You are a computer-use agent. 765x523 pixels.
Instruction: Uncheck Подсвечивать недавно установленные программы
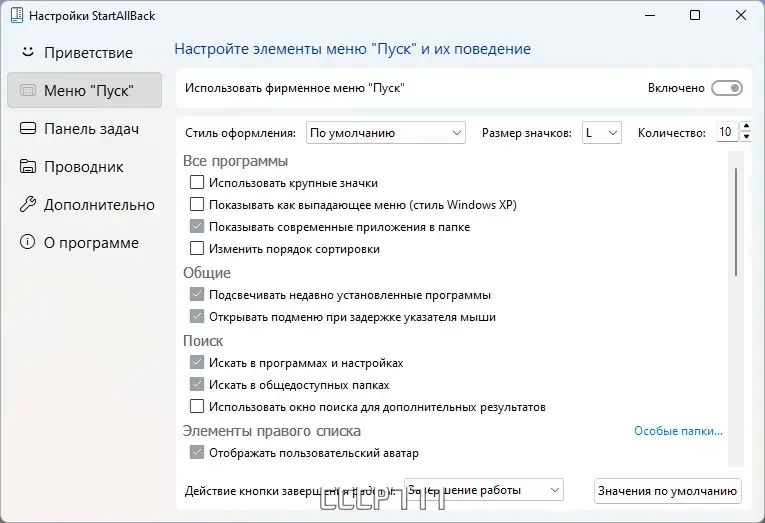197,294
